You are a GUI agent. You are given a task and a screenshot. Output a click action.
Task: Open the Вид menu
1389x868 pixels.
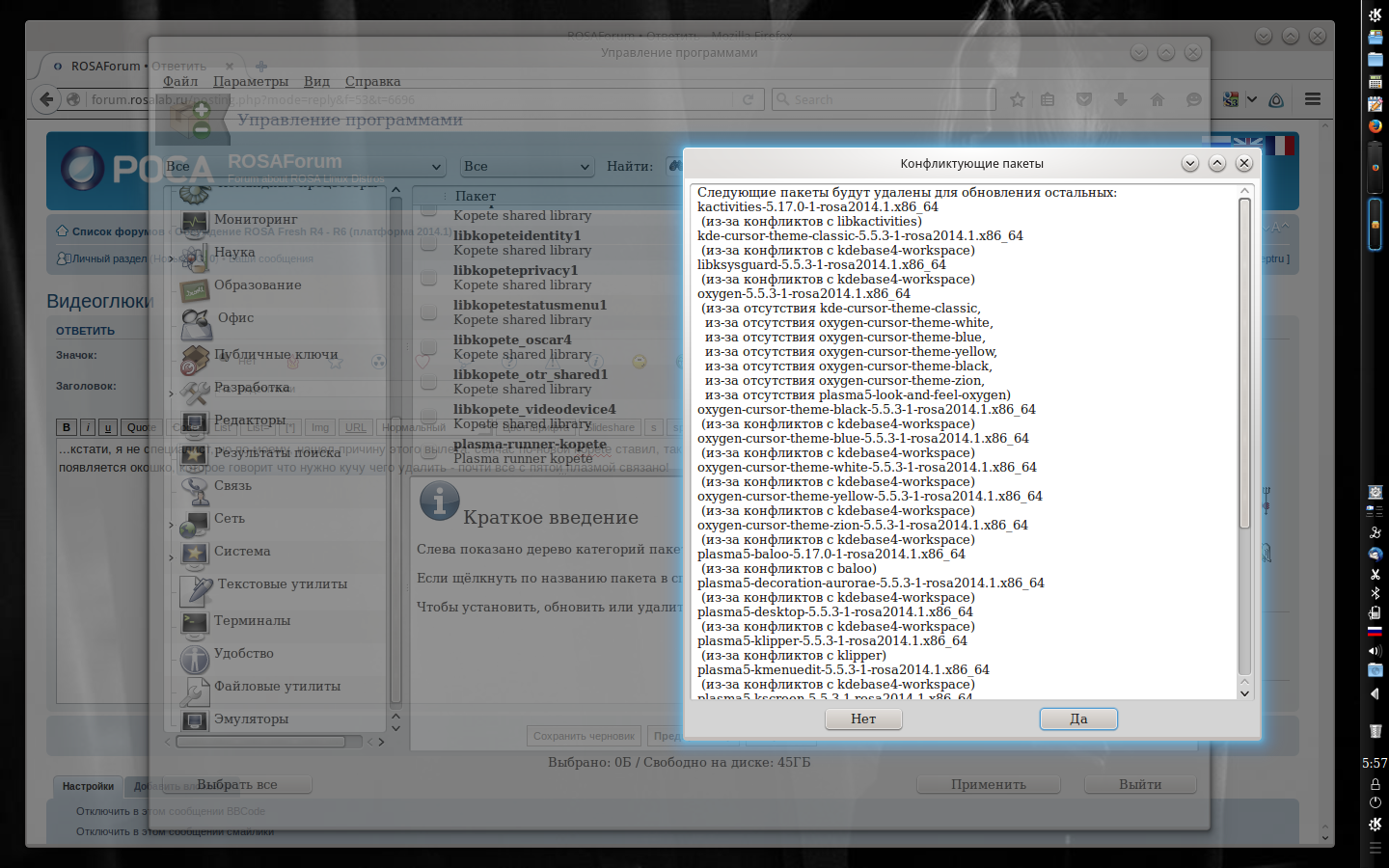pyautogui.click(x=316, y=81)
